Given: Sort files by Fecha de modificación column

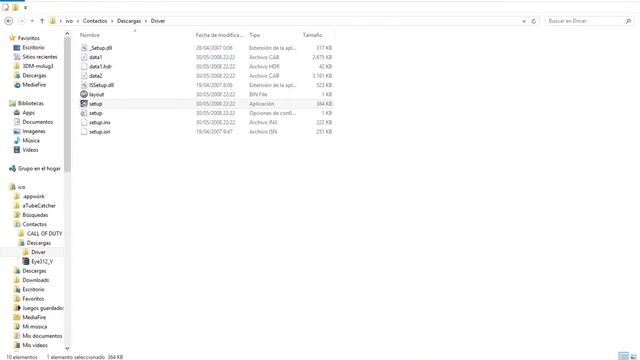Looking at the screenshot, I should pos(219,35).
